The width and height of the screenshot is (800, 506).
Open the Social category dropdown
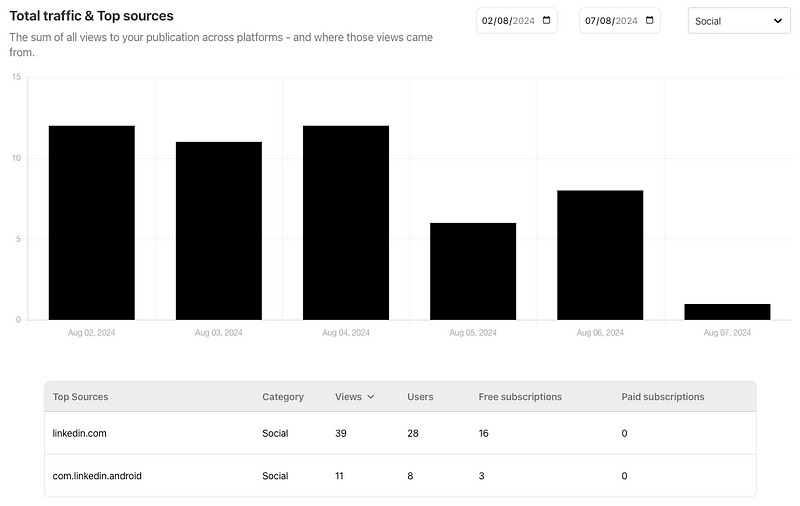[x=739, y=21]
